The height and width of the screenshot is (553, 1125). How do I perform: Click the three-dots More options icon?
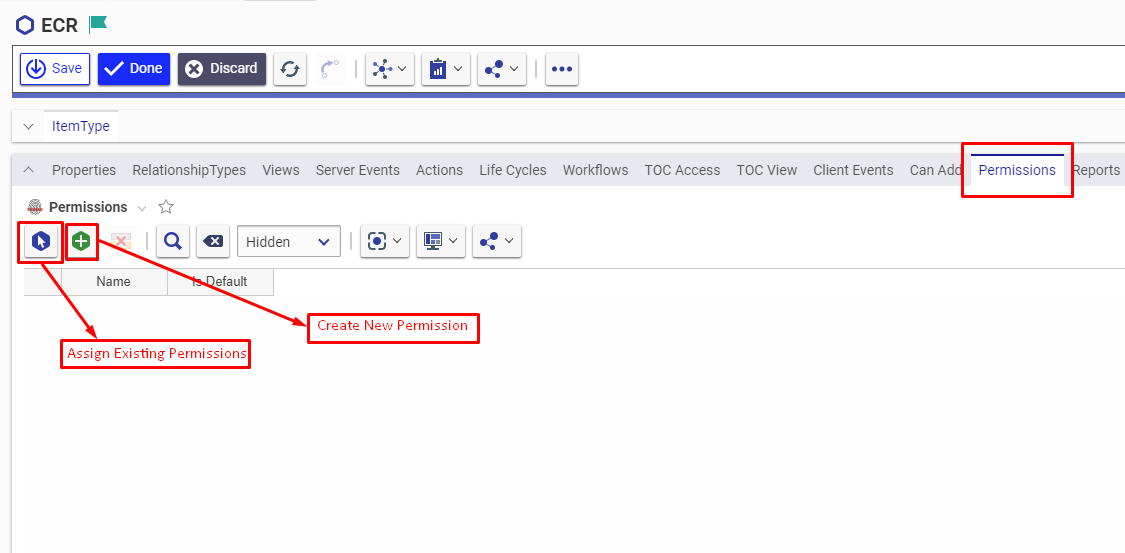click(562, 69)
